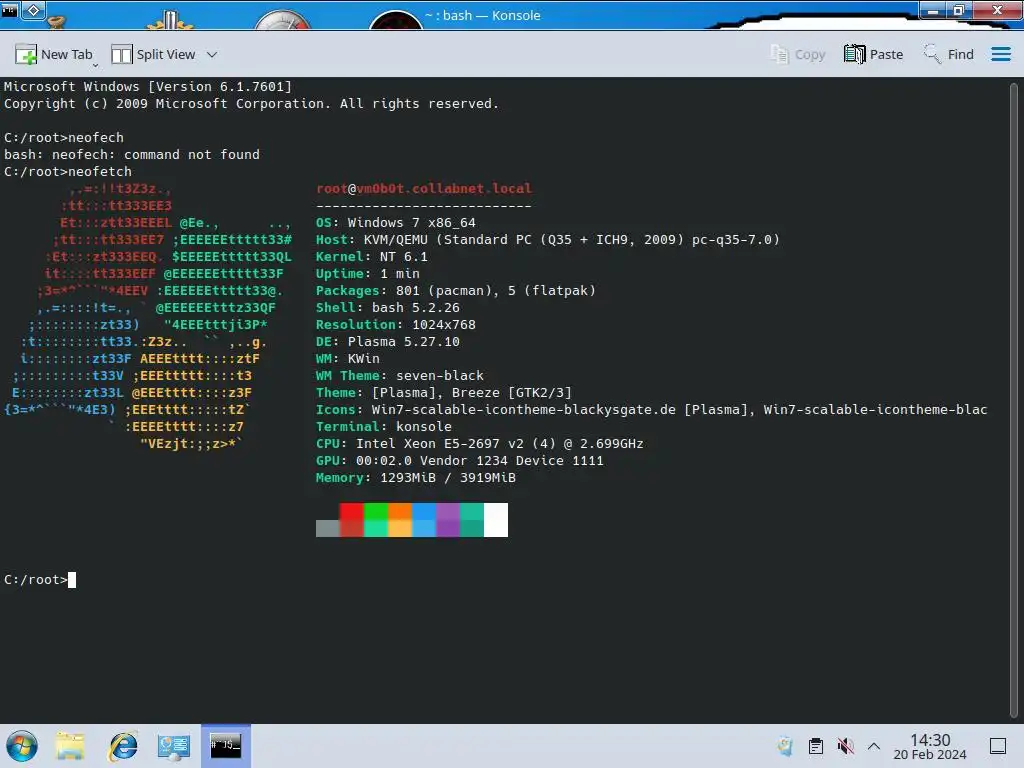The width and height of the screenshot is (1024, 768).
Task: Click the Show Desktop button
Action: click(x=998, y=746)
